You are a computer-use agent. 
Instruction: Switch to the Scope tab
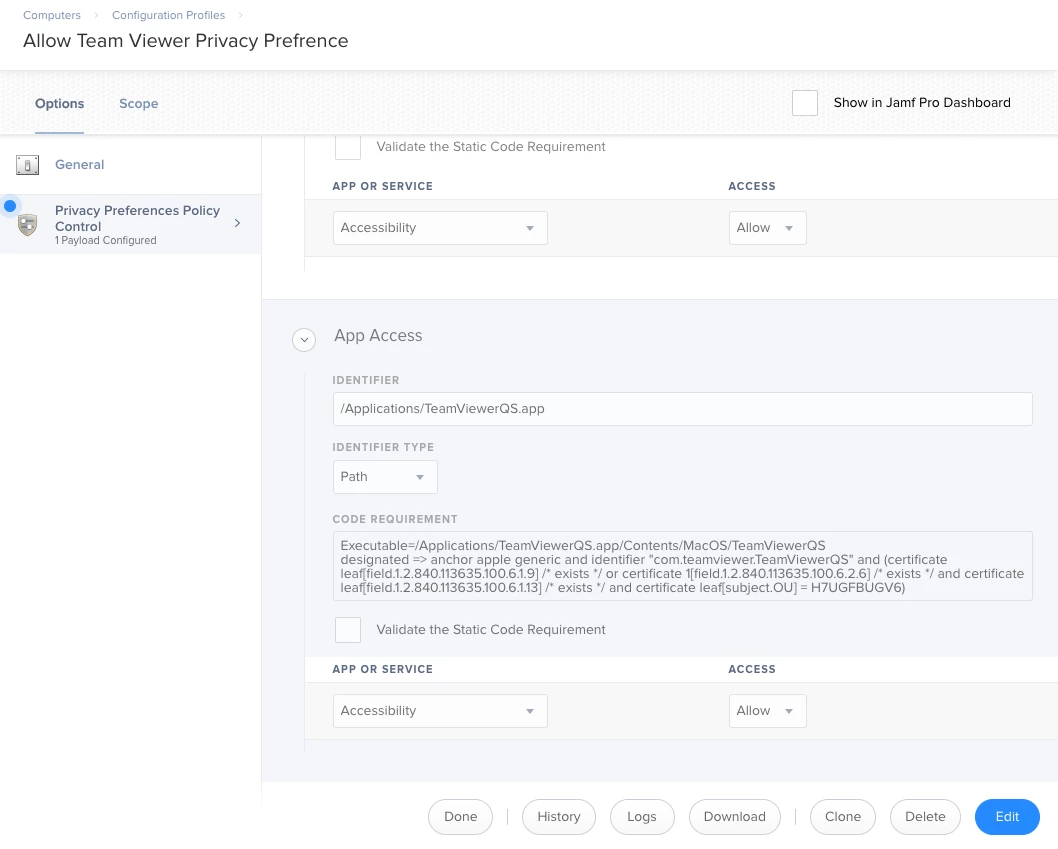[139, 104]
